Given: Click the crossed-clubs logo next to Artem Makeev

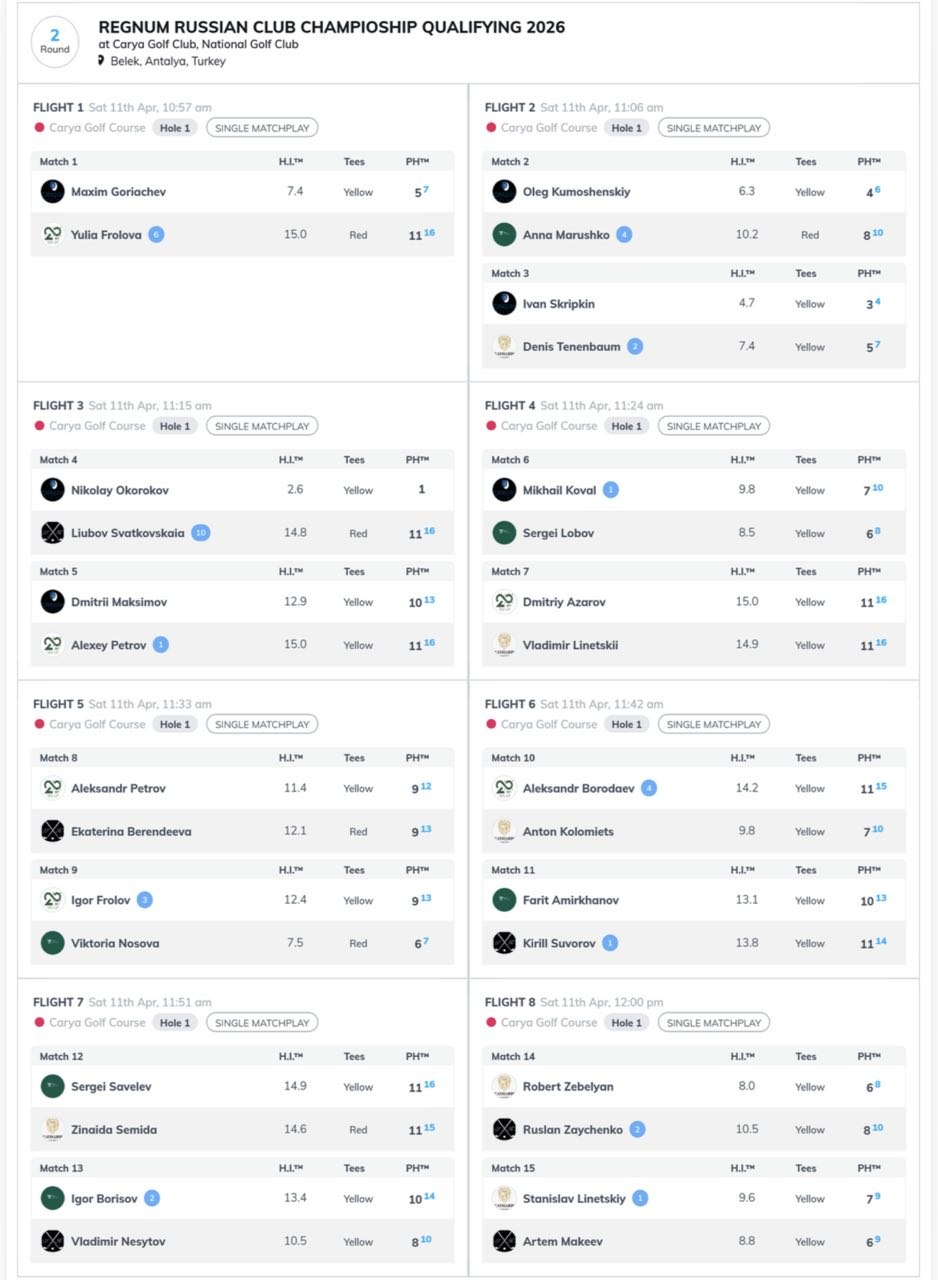Looking at the screenshot, I should pos(505,1241).
